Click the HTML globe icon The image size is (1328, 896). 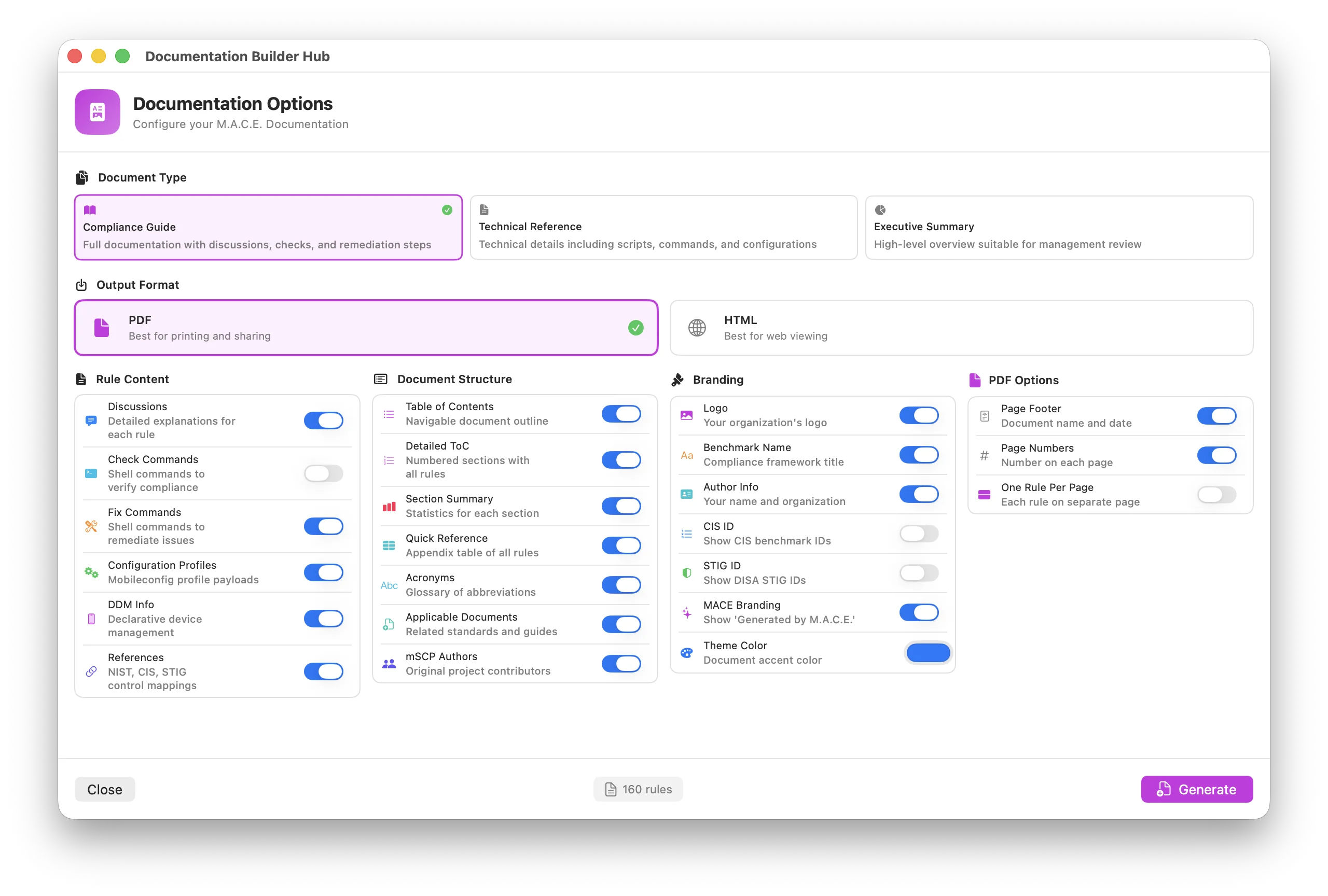(697, 328)
